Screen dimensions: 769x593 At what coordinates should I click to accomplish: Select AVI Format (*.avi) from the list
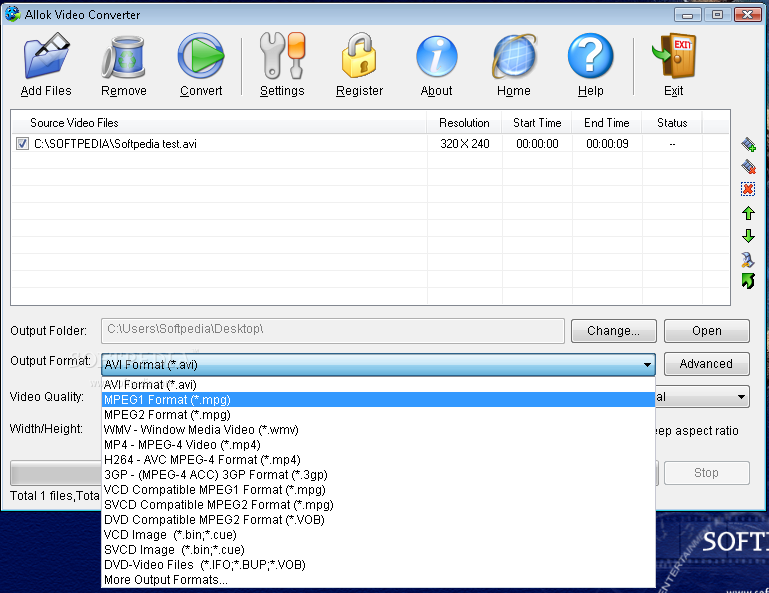[x=378, y=385]
